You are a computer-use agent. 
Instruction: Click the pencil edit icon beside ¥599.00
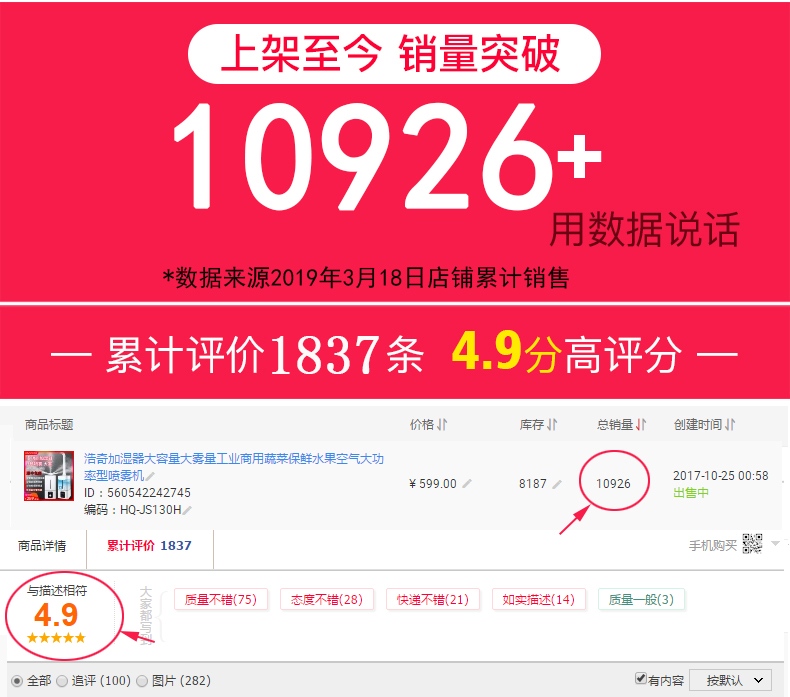click(467, 484)
